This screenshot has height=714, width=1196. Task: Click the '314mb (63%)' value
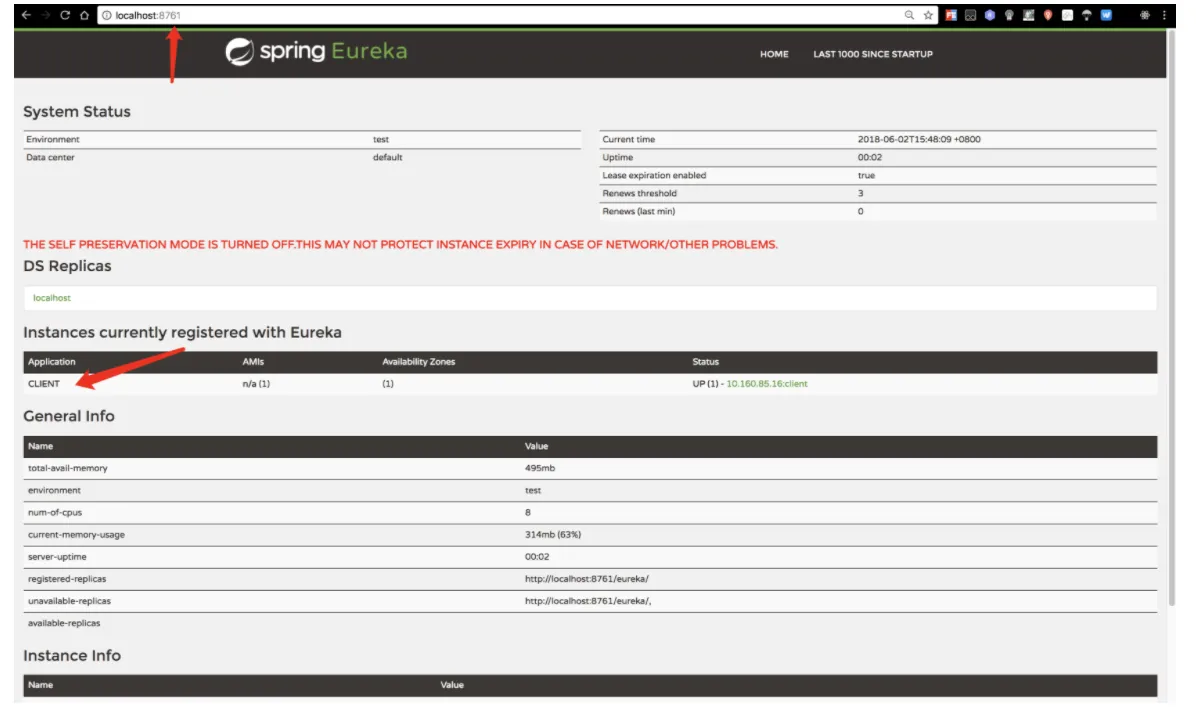[553, 535]
